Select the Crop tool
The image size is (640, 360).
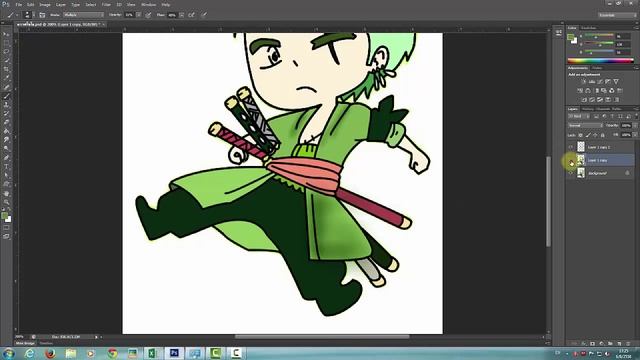coord(6,69)
